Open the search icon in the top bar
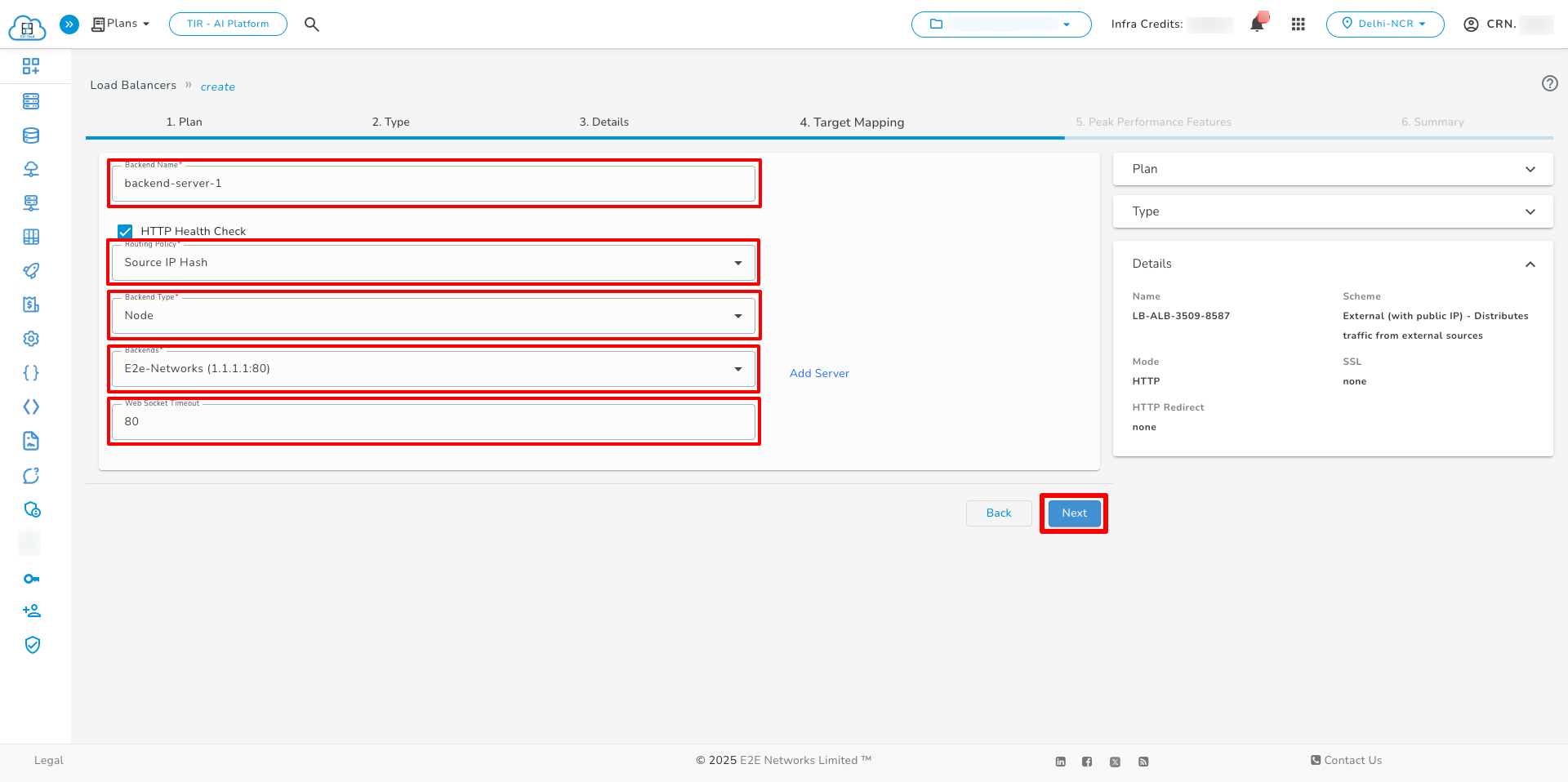The height and width of the screenshot is (782, 1568). point(311,24)
